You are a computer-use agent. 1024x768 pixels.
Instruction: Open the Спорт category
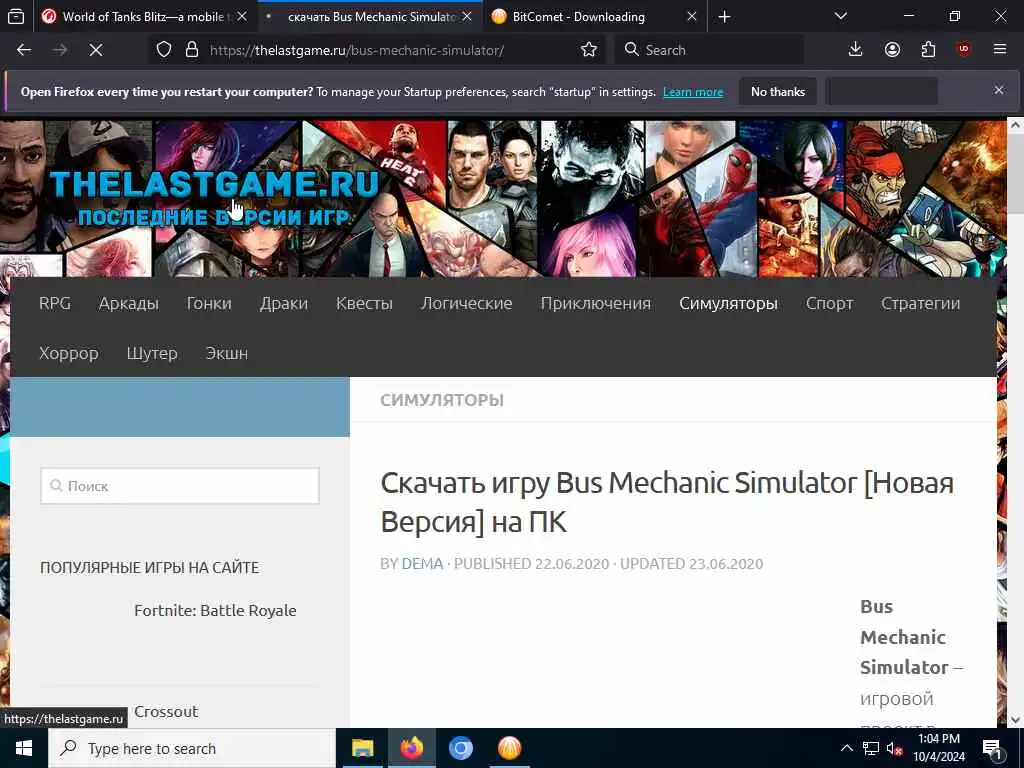coord(829,303)
